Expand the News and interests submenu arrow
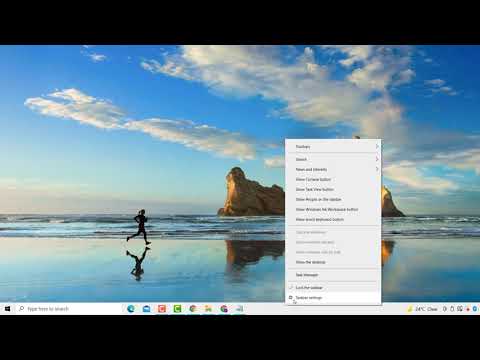The image size is (480, 360). tap(377, 169)
